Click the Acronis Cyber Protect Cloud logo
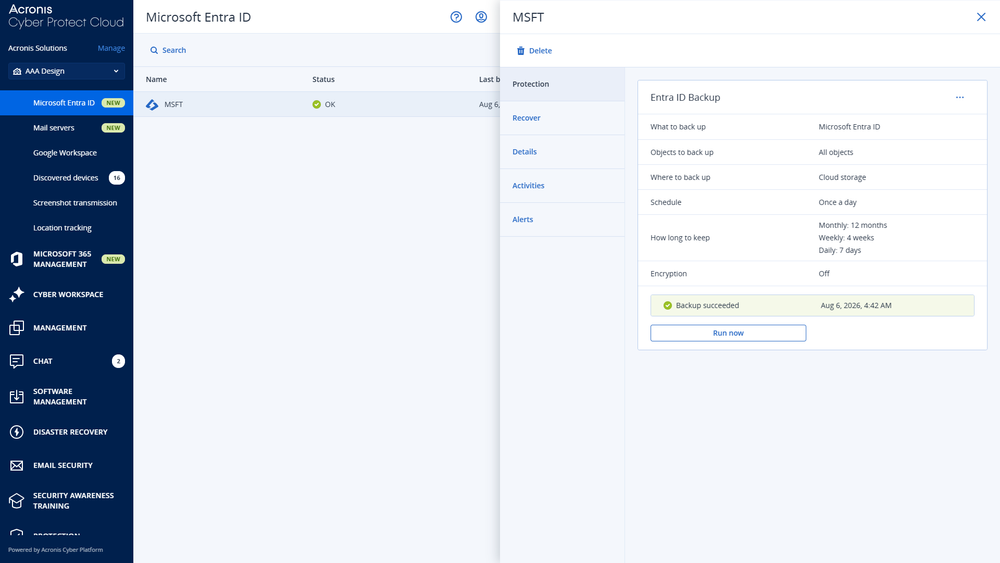The image size is (1000, 563). pos(66,17)
